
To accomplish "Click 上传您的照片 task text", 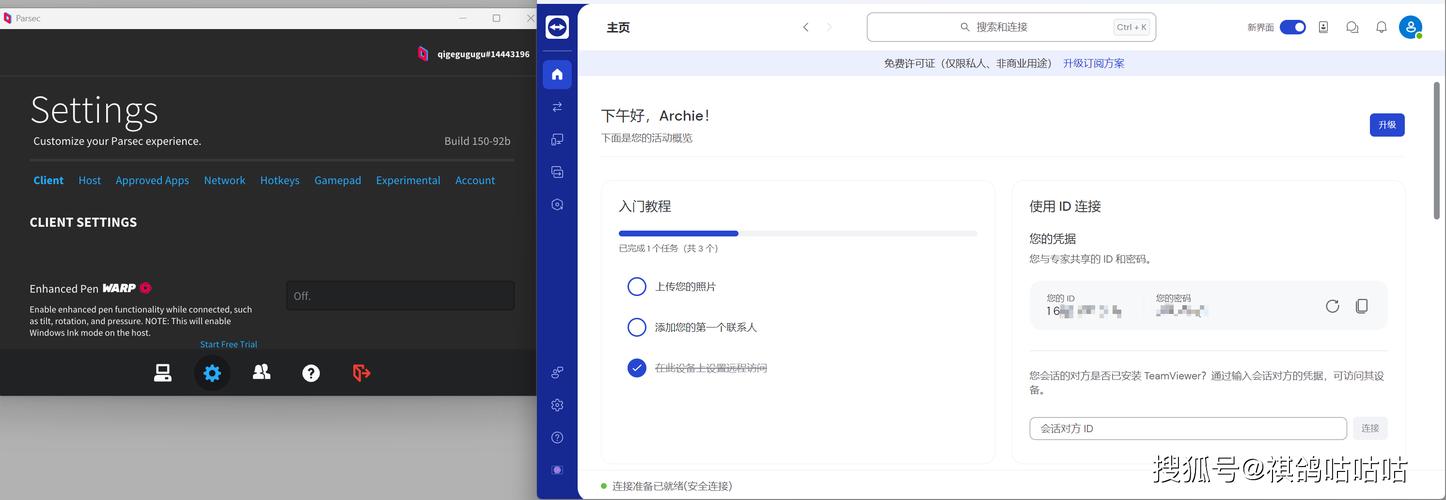I will (686, 287).
